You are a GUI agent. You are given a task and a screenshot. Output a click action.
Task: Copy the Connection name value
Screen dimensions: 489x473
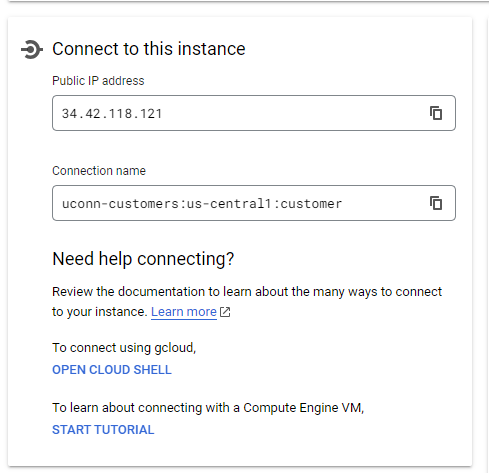[436, 203]
